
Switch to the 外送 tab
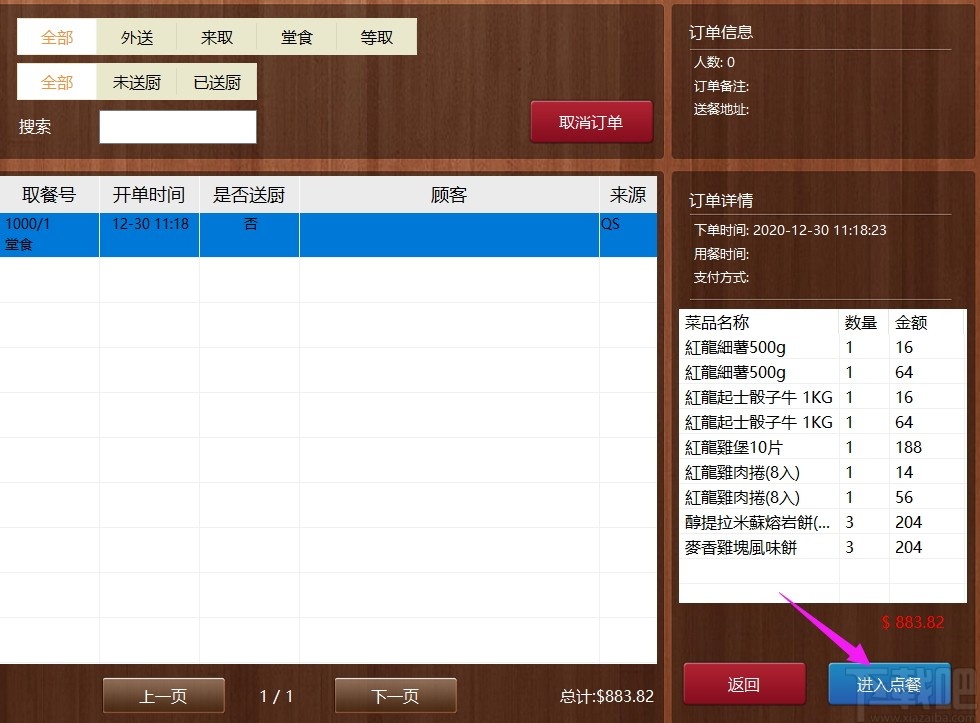click(137, 36)
